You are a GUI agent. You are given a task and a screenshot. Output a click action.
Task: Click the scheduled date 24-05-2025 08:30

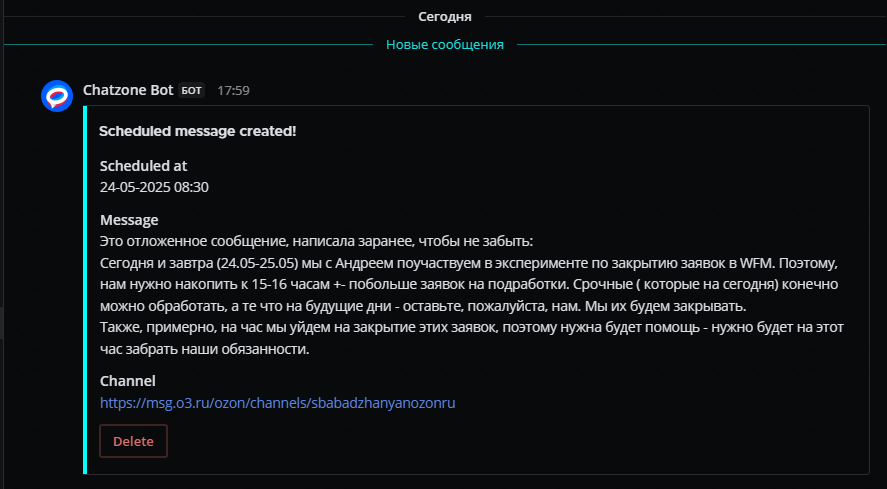(x=154, y=187)
